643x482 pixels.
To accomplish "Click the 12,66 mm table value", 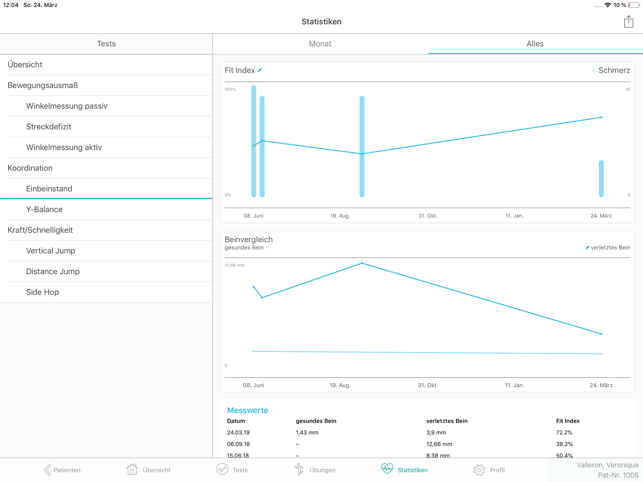I will pyautogui.click(x=439, y=444).
